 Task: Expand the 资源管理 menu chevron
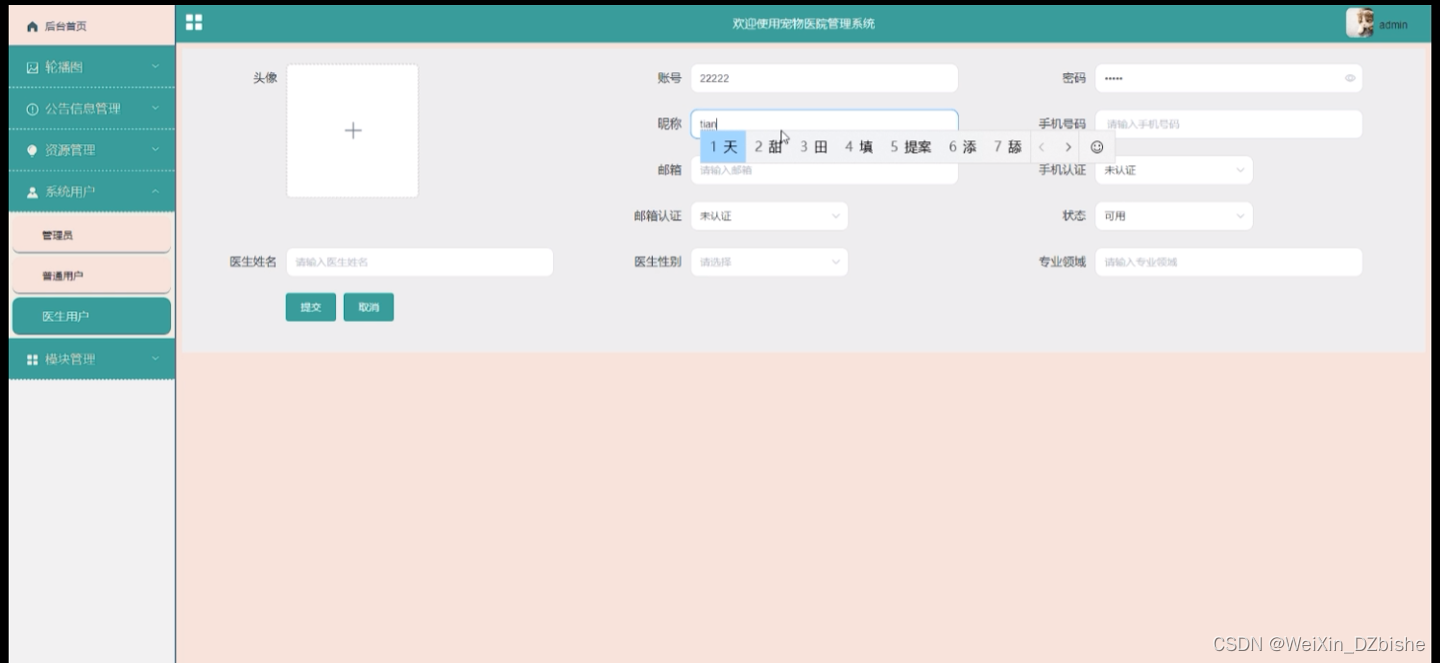pyautogui.click(x=155, y=150)
